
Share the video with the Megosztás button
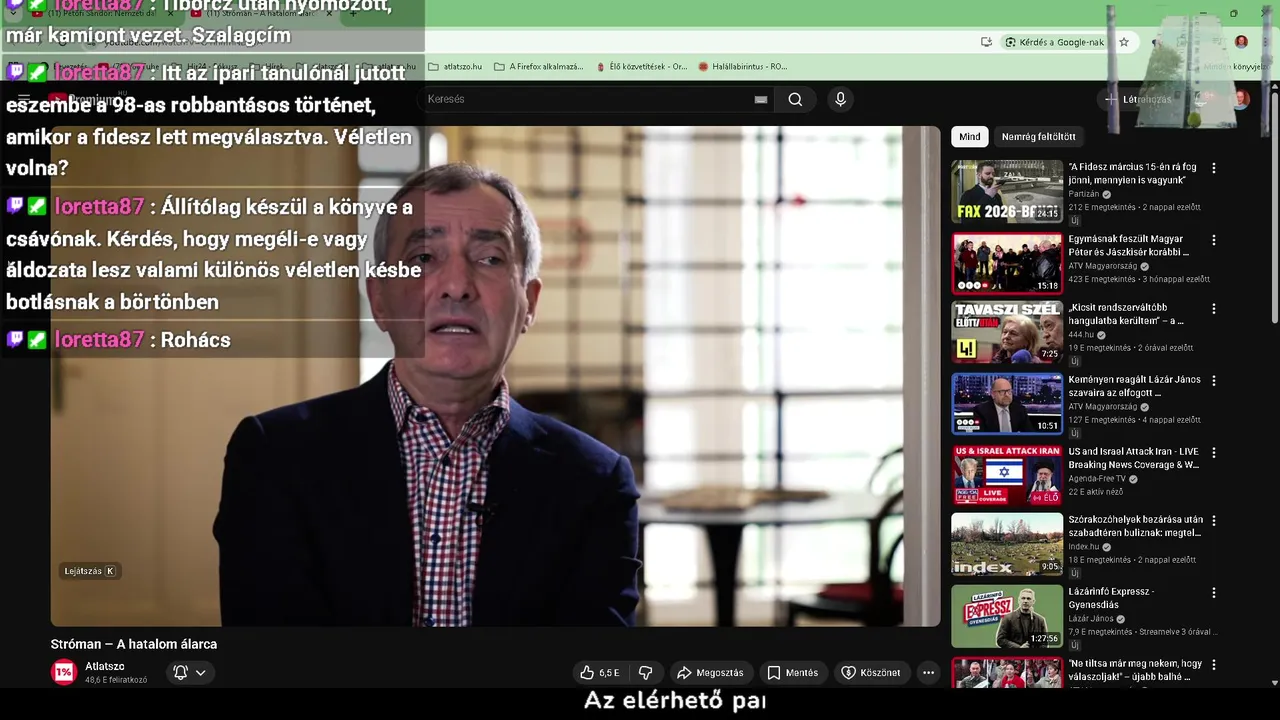[x=710, y=673]
